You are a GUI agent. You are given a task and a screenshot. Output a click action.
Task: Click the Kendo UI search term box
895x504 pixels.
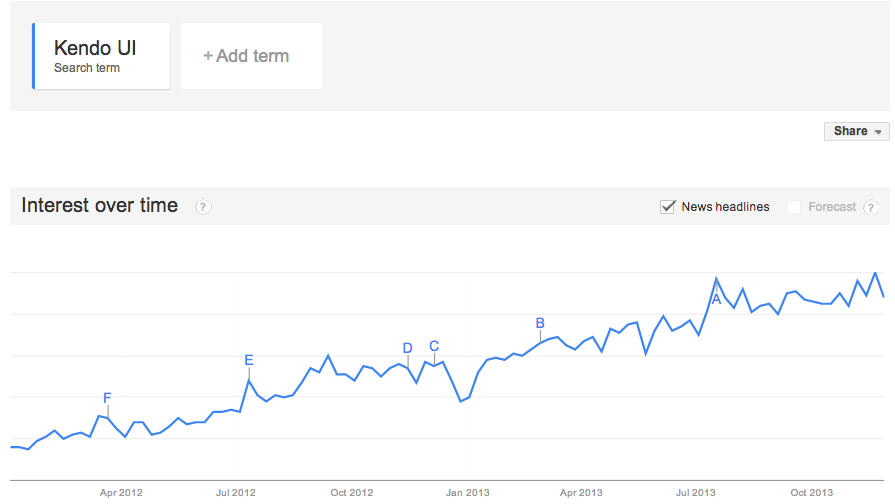tap(101, 56)
